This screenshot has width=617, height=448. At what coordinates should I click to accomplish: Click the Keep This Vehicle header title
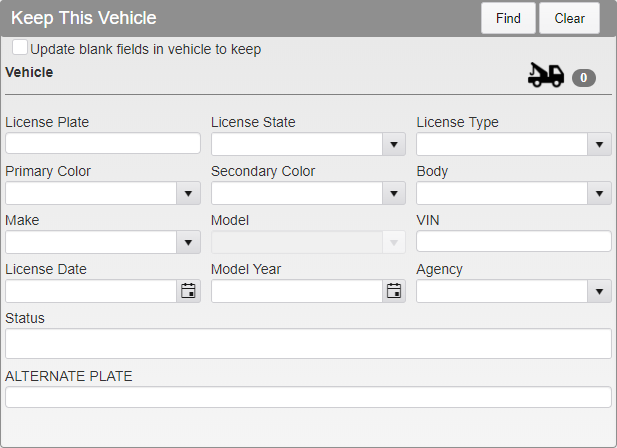coord(84,18)
